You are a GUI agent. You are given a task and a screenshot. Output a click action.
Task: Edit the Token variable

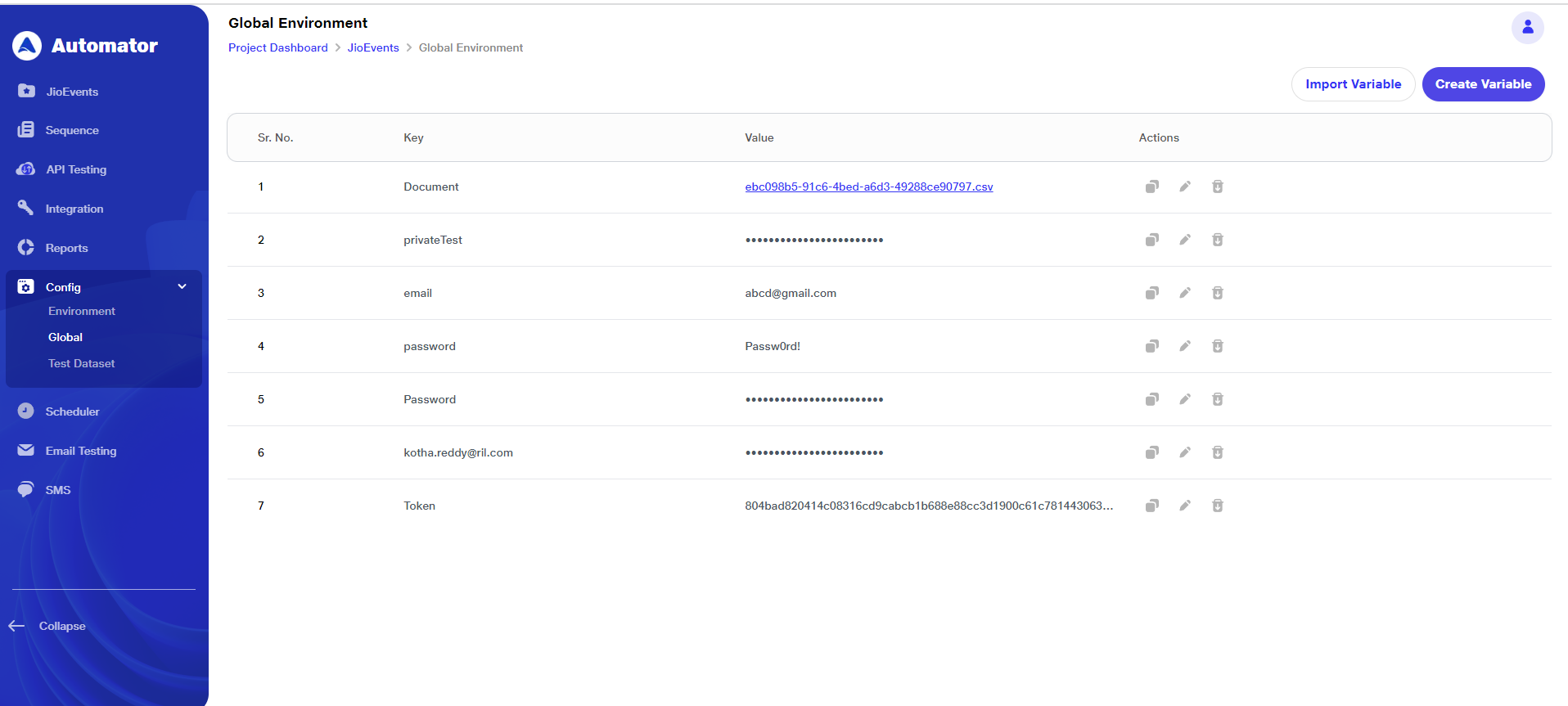pyautogui.click(x=1184, y=506)
